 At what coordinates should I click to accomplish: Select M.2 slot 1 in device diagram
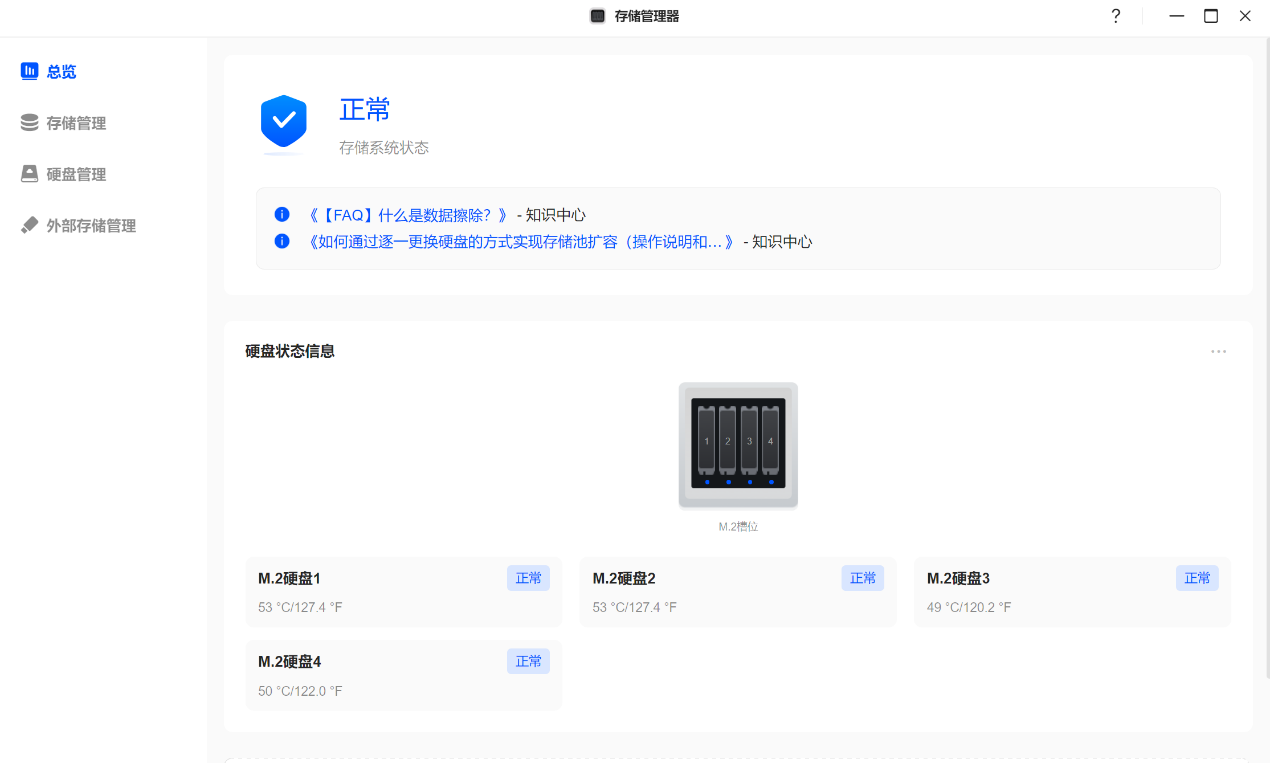(x=707, y=440)
